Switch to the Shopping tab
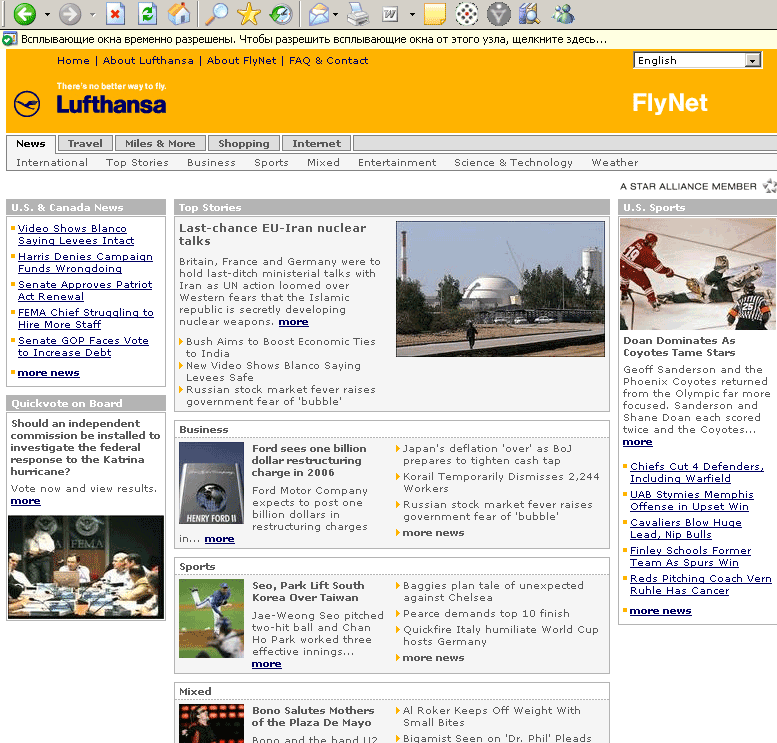This screenshot has height=743, width=777. tap(244, 143)
